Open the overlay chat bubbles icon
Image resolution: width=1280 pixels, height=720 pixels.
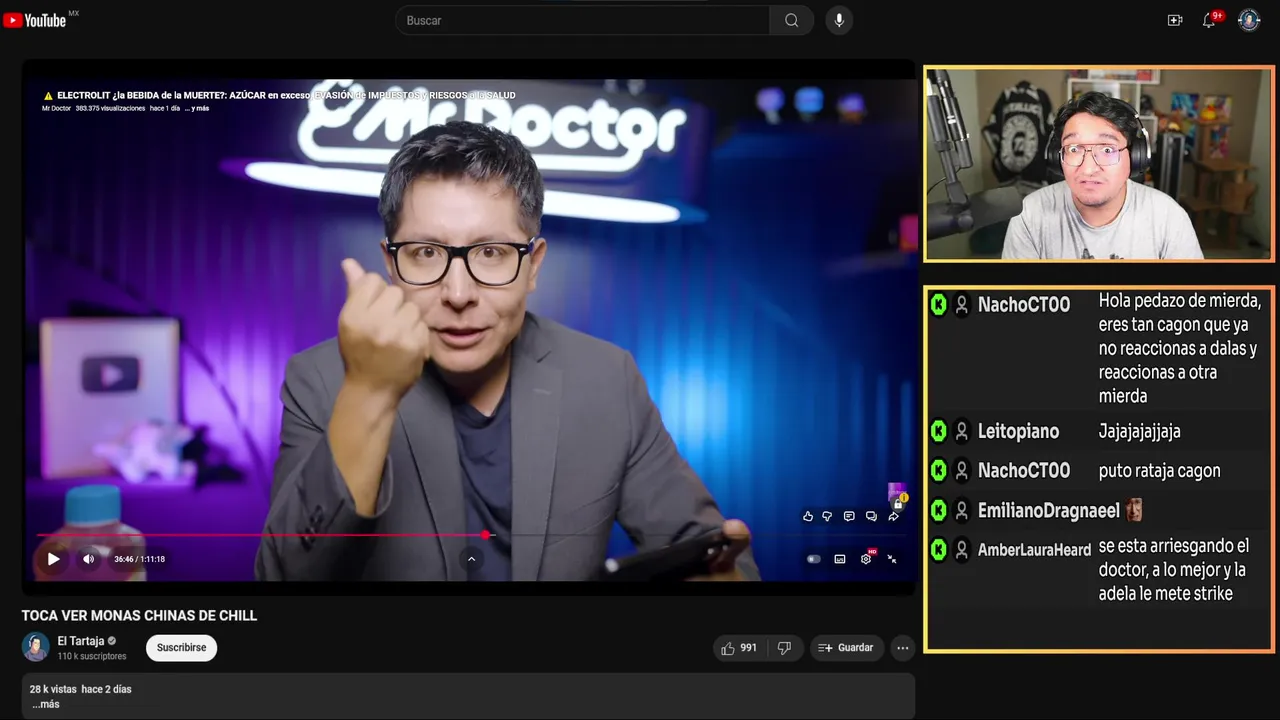871,516
